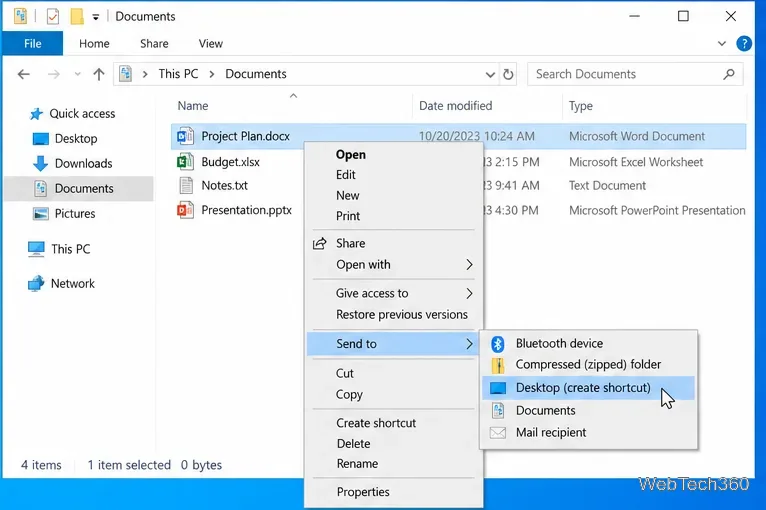Sort by the Date modified column header
This screenshot has height=510, width=766.
(x=488, y=106)
